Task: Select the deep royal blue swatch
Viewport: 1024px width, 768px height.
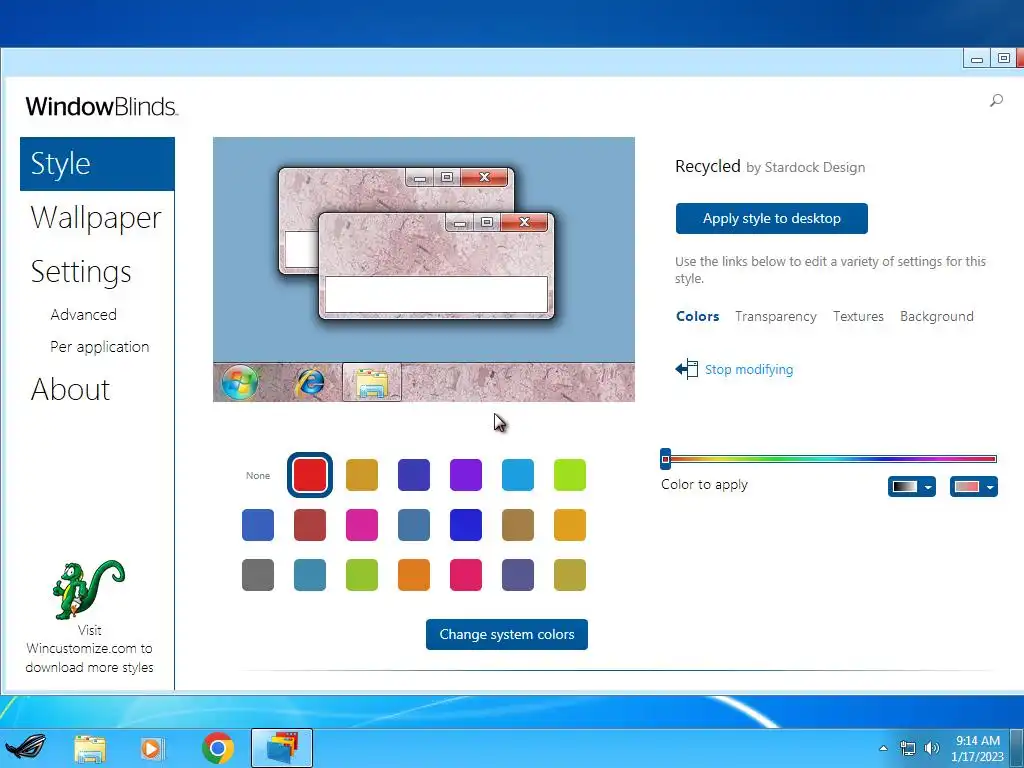Action: (466, 525)
